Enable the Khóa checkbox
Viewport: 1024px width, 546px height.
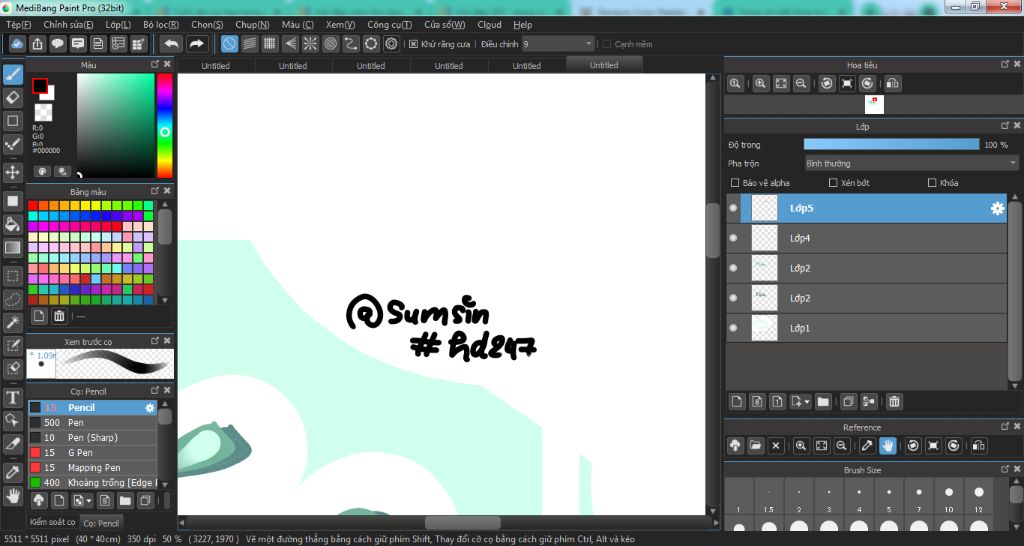[932, 183]
